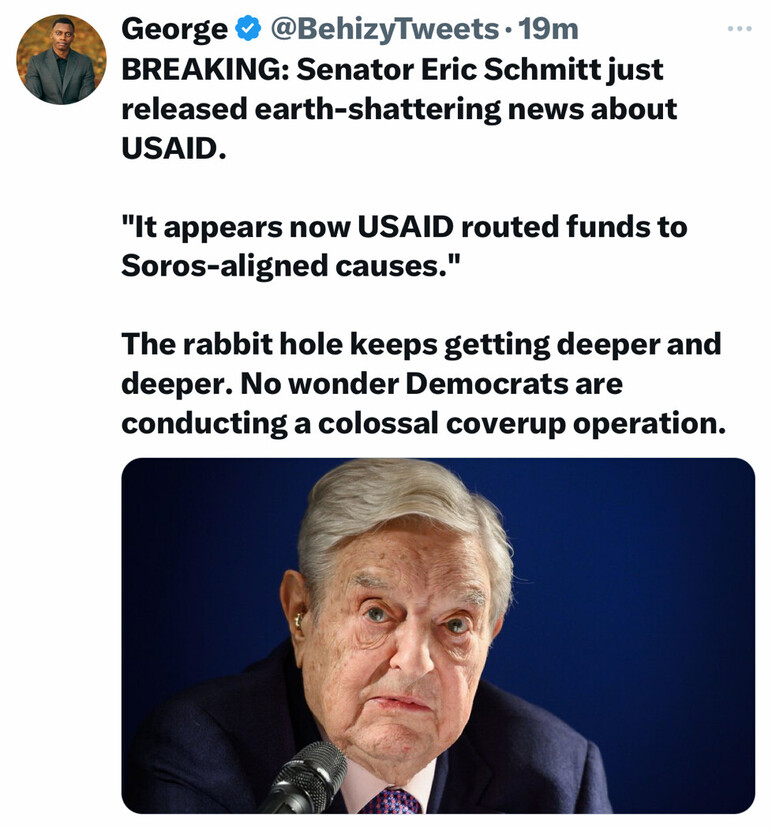Click the quote line starting "It appears now"

(404, 227)
